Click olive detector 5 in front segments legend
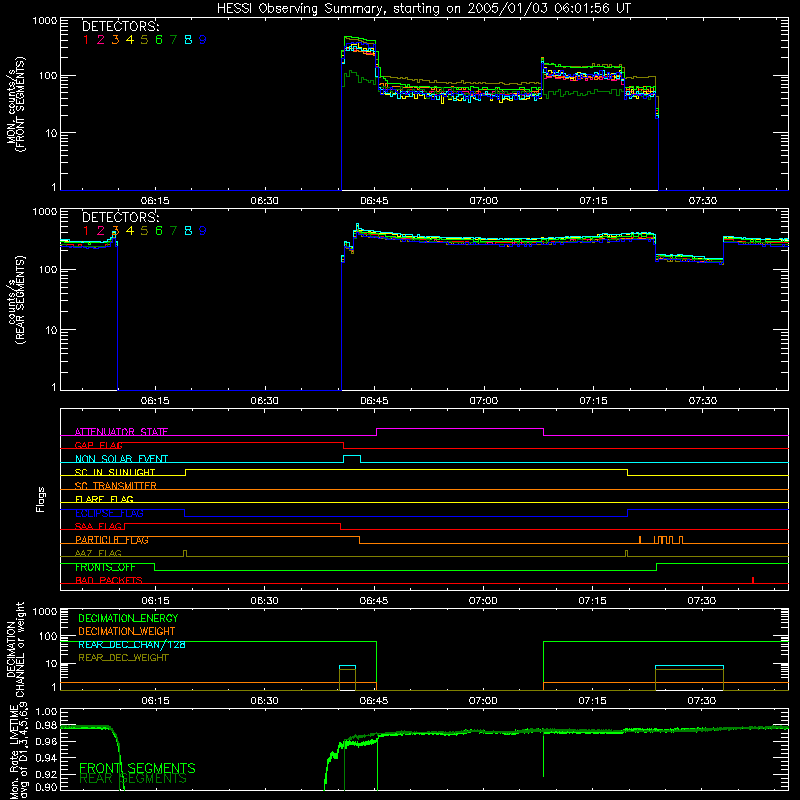Screen dimensions: 800x800 (x=144, y=40)
